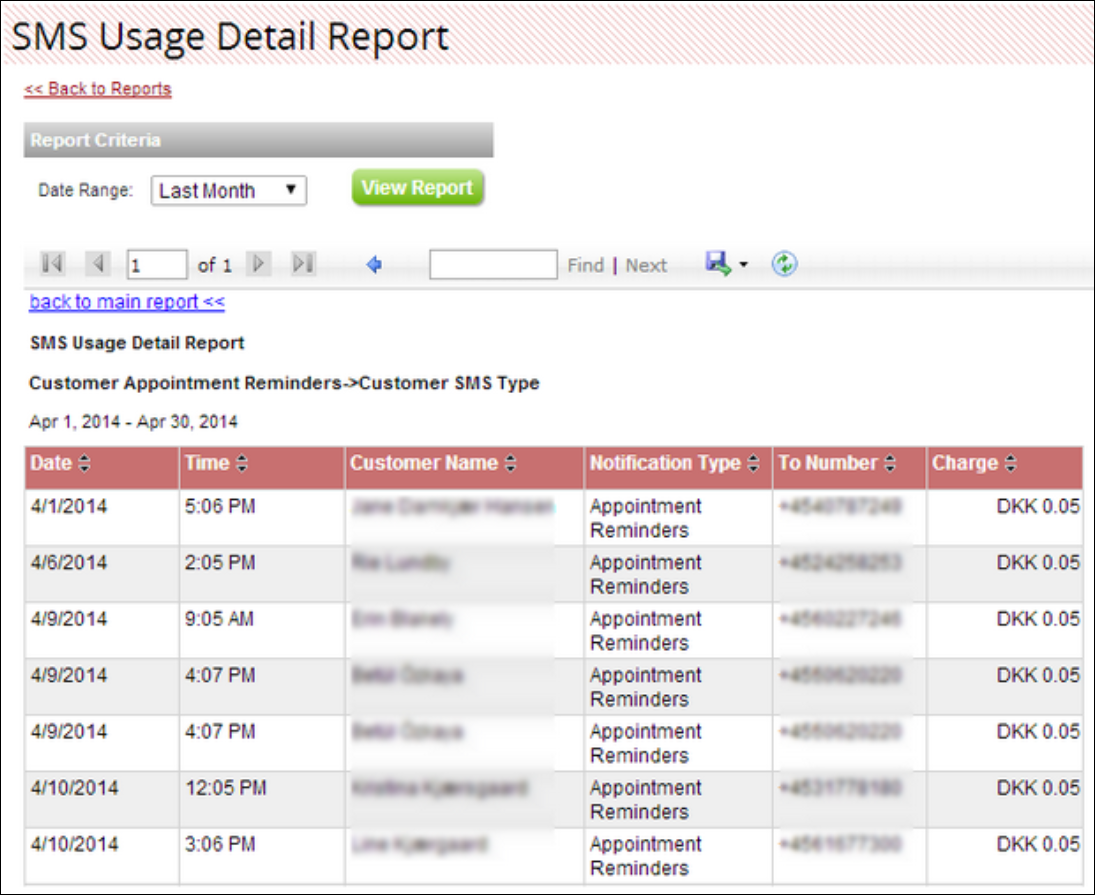Screen dimensions: 1095x895
Task: Sort by Charge column arrows
Action: pos(1011,464)
